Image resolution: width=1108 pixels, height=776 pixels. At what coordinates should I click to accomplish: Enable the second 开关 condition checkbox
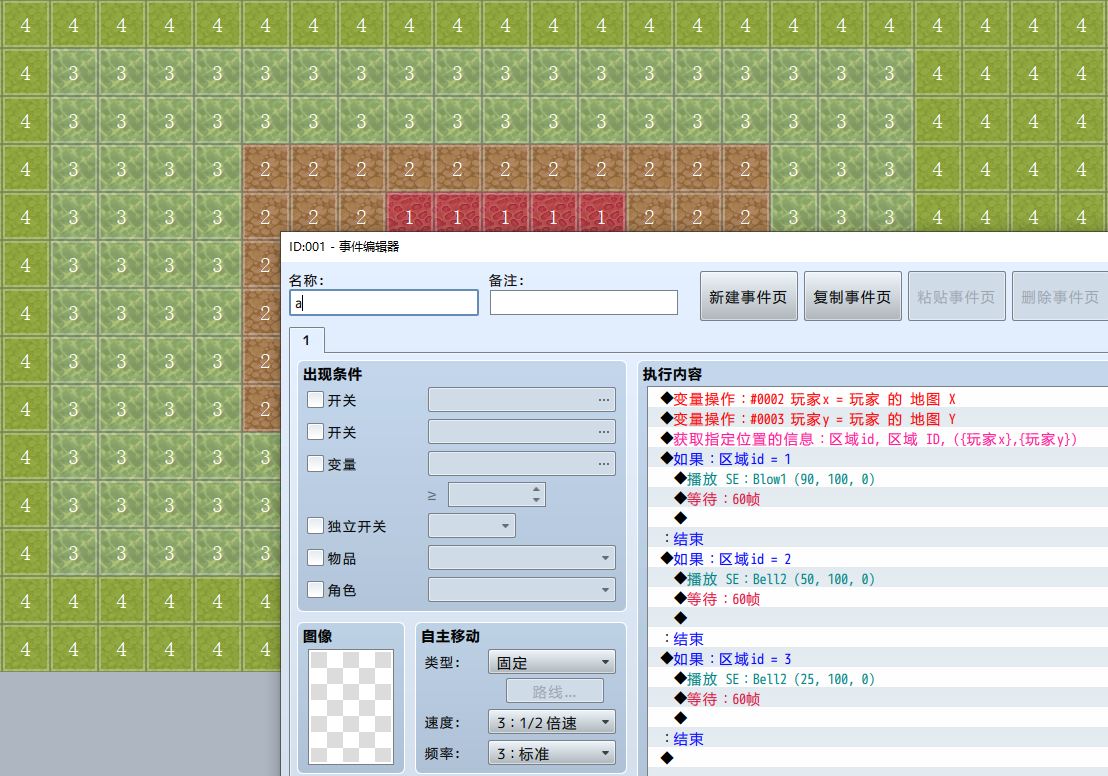316,432
